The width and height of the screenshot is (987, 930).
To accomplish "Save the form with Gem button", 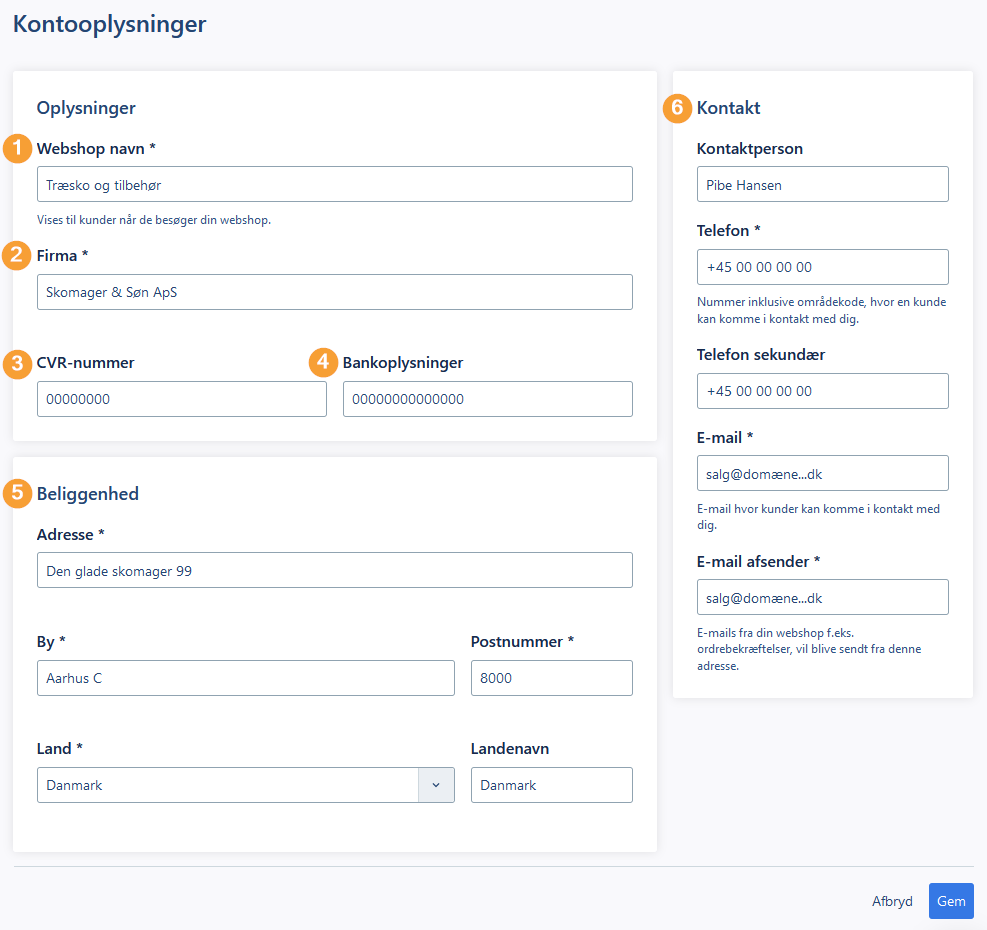I will [951, 901].
